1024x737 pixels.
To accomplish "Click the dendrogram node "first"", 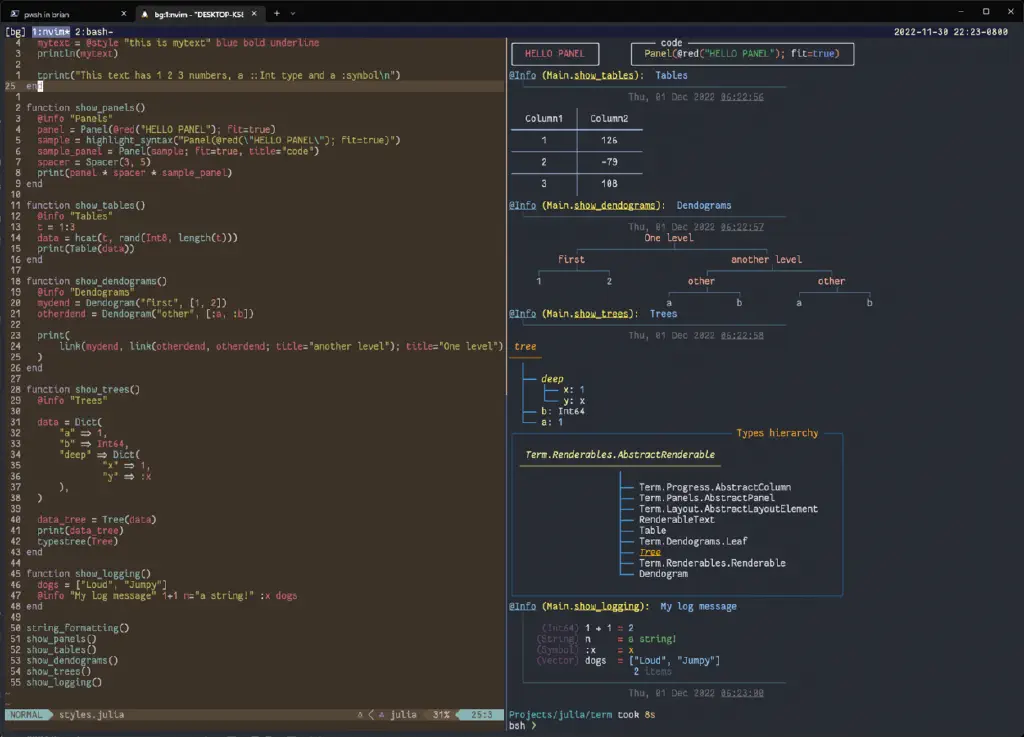I will [571, 260].
